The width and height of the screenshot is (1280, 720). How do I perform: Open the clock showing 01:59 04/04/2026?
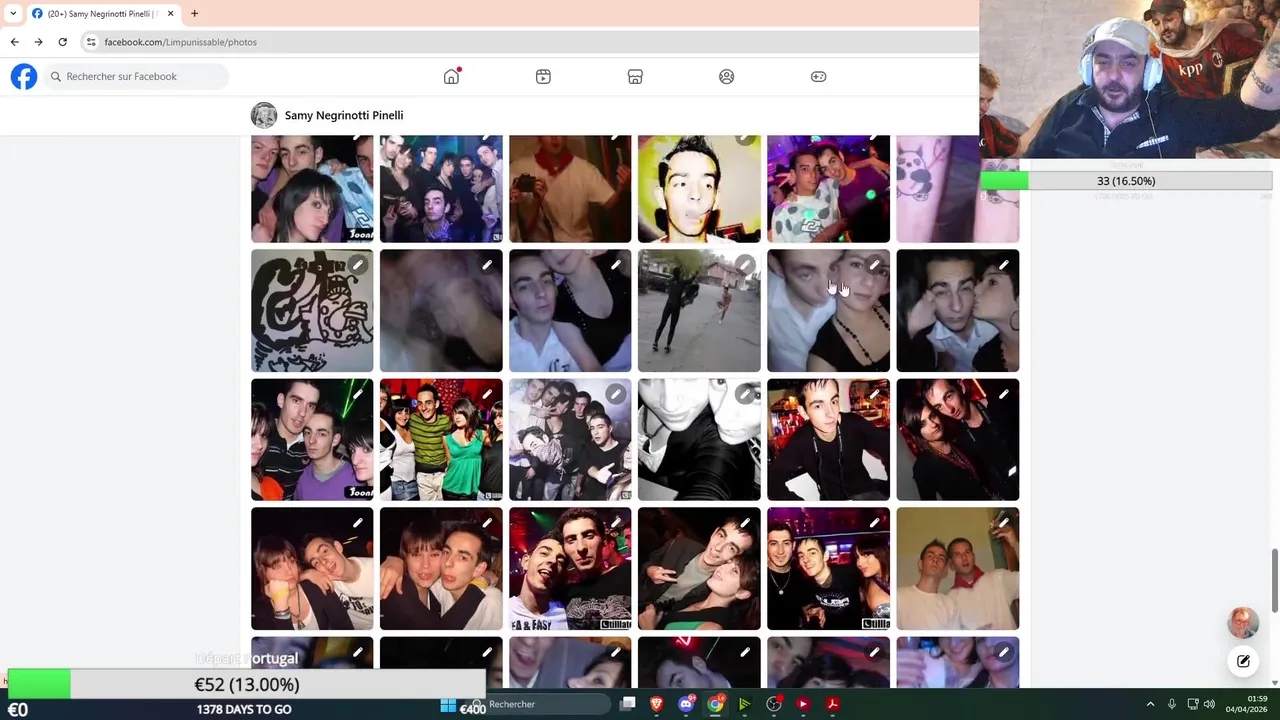pos(1246,704)
